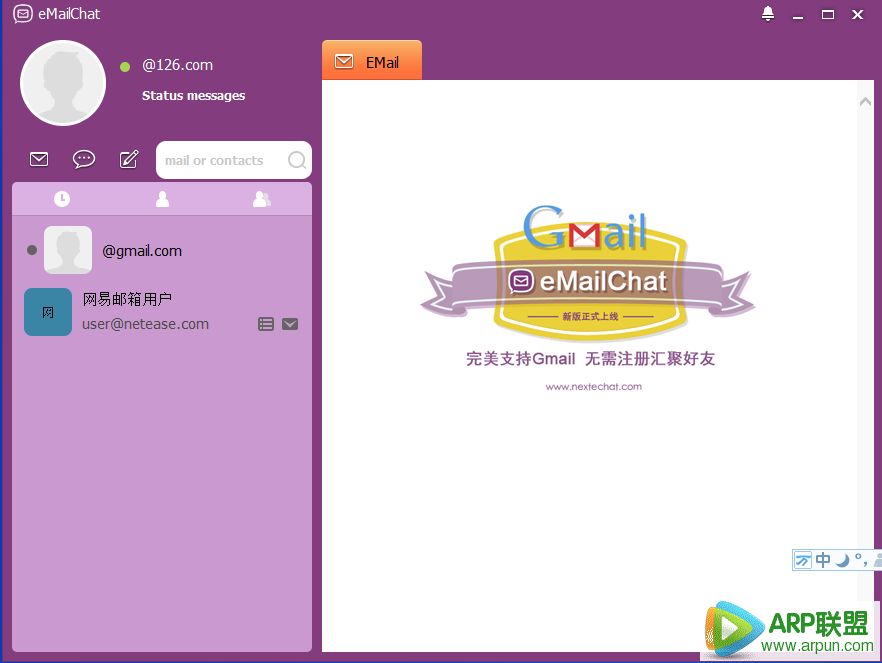Click the large profile avatar
Screen dimensions: 882x663
(x=63, y=83)
